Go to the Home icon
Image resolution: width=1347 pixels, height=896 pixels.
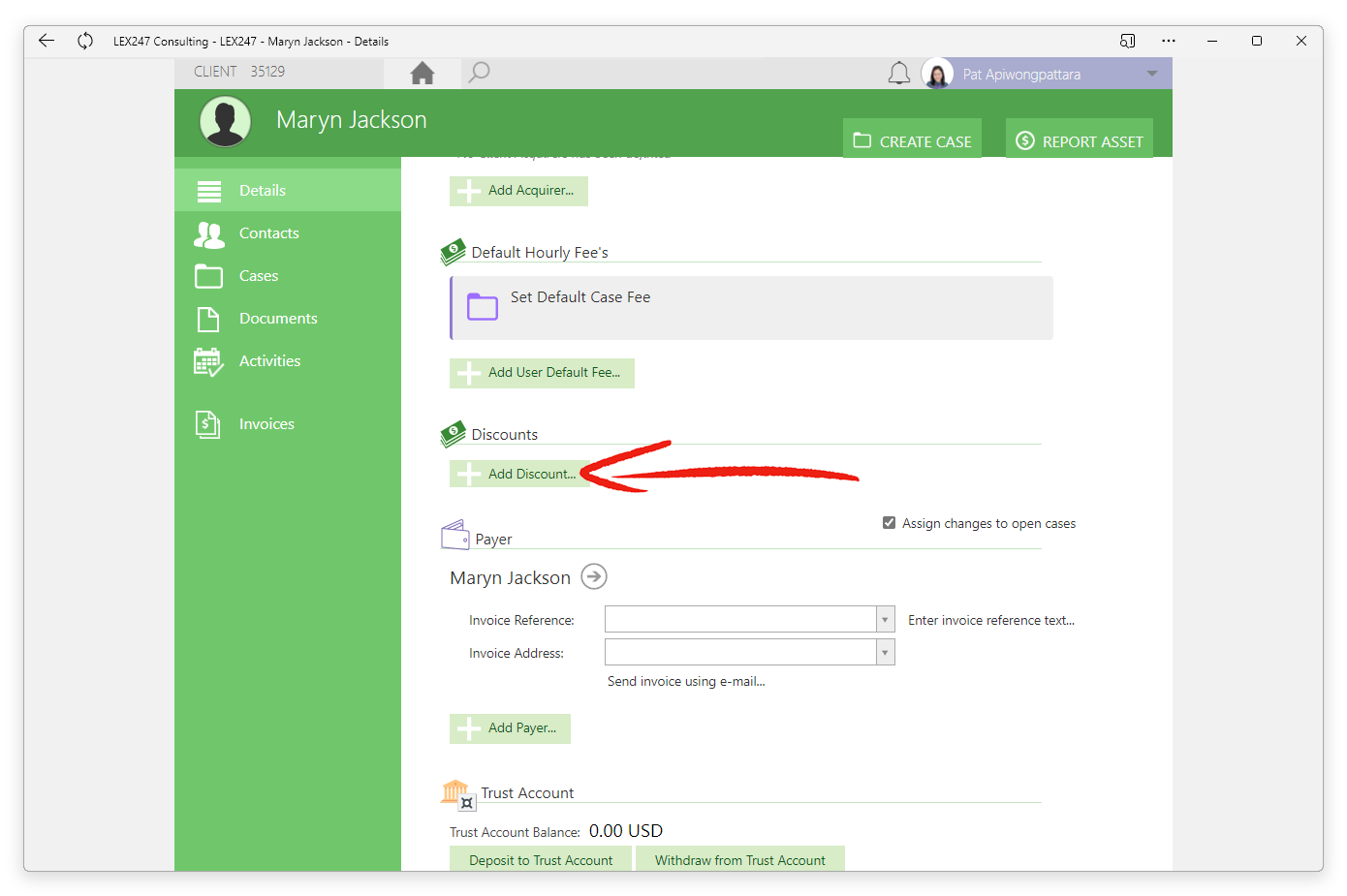(x=423, y=73)
